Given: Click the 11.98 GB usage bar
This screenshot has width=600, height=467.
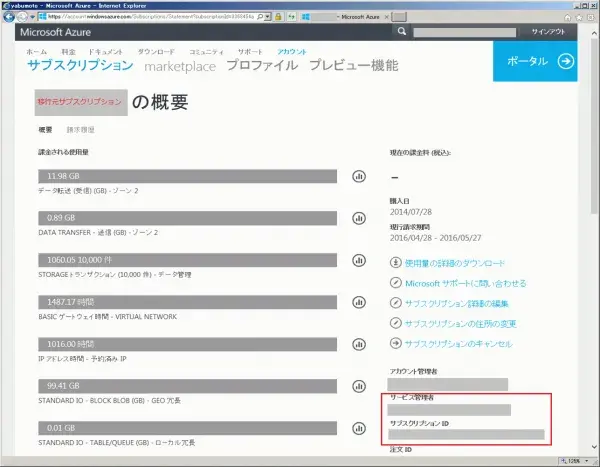Looking at the screenshot, I should click(x=188, y=176).
